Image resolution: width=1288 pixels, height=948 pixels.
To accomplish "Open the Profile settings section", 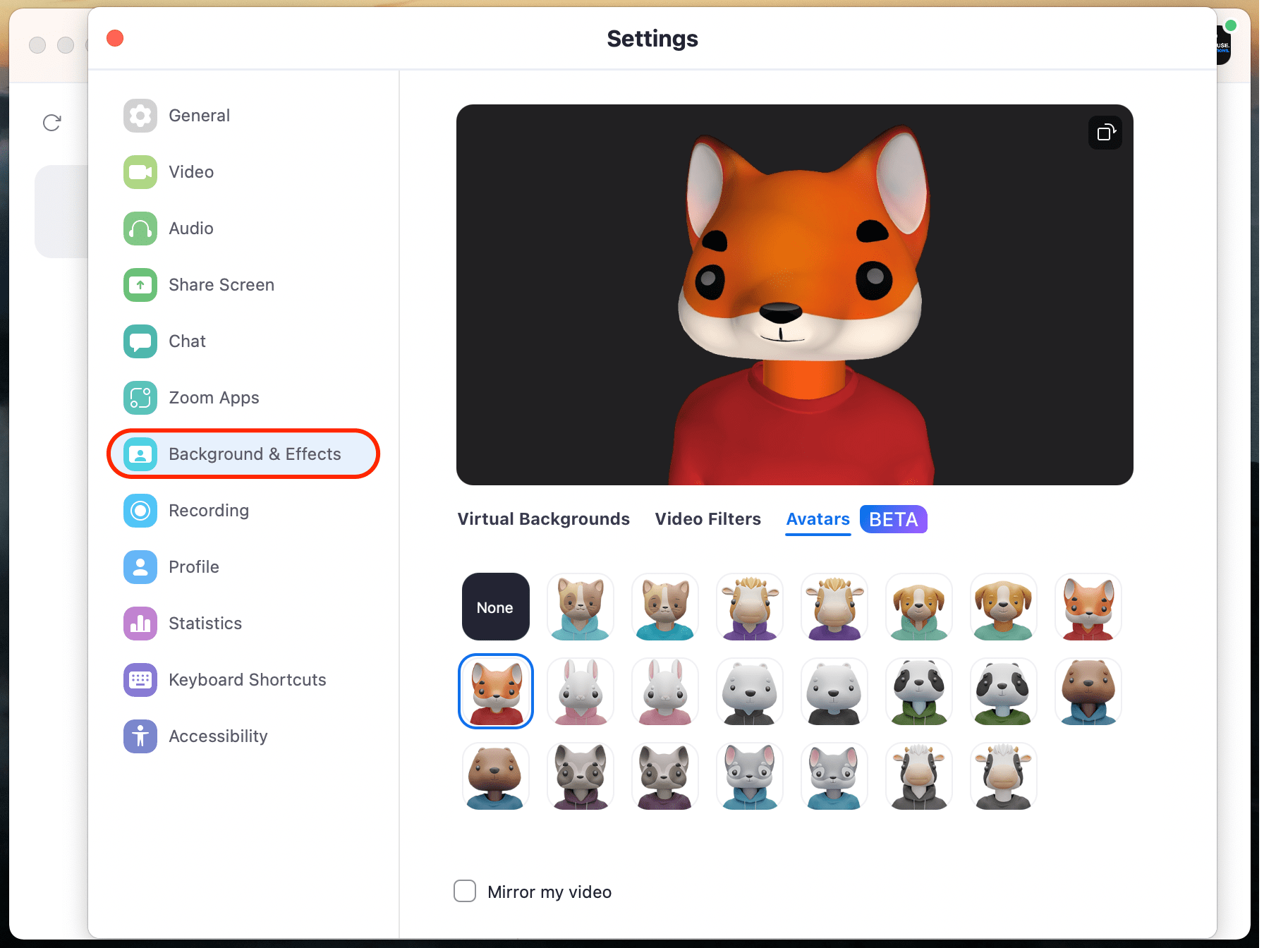I will coord(243,567).
